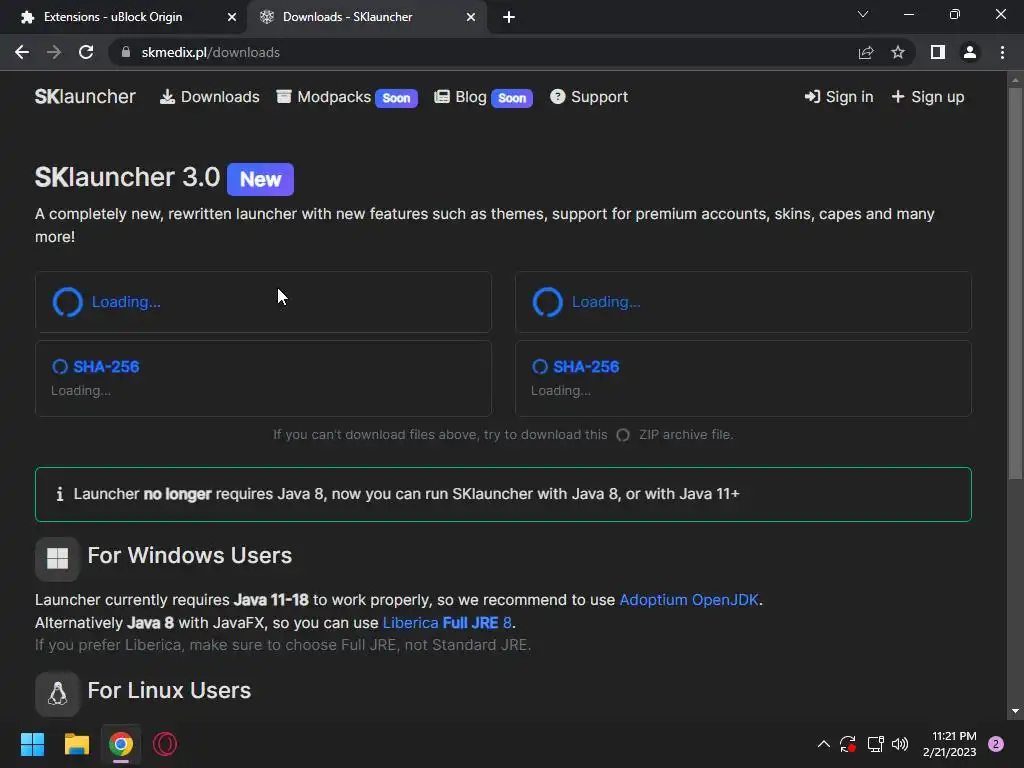The image size is (1024, 768).
Task: Click the lock icon in address bar
Action: point(126,52)
